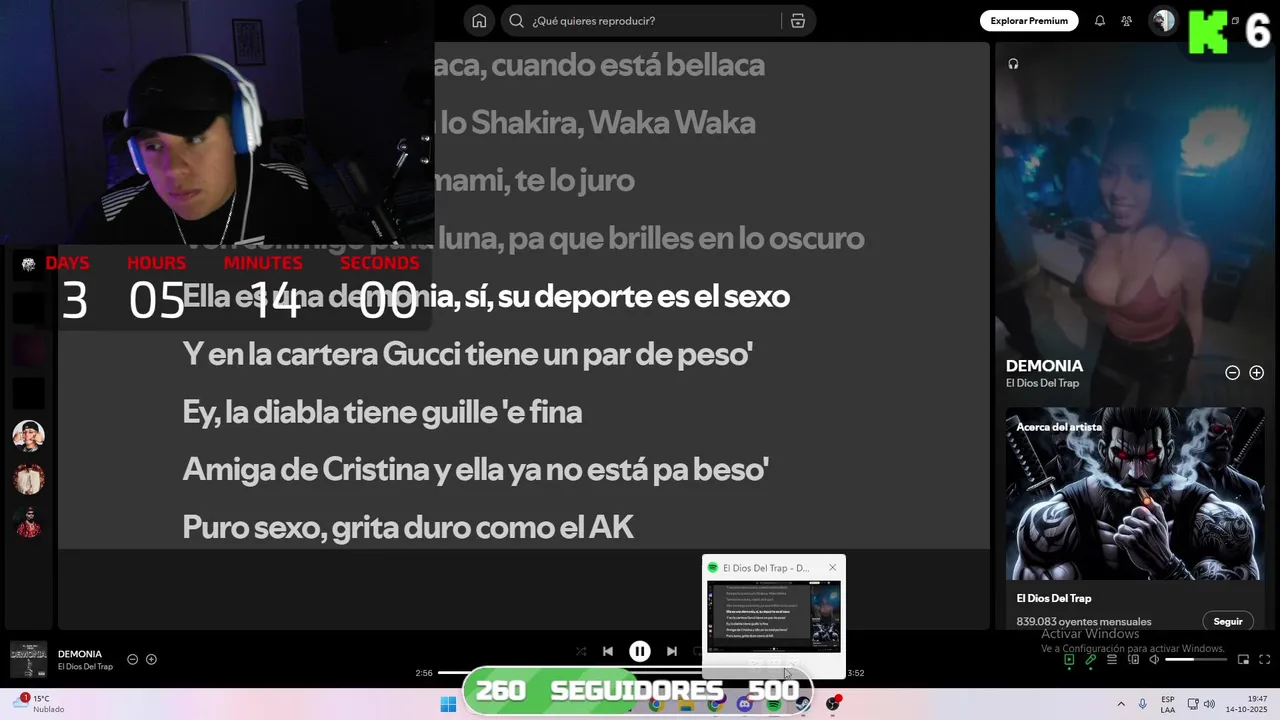Open second playlist avatar in left sidebar
The width and height of the screenshot is (1280, 720).
[x=28, y=479]
